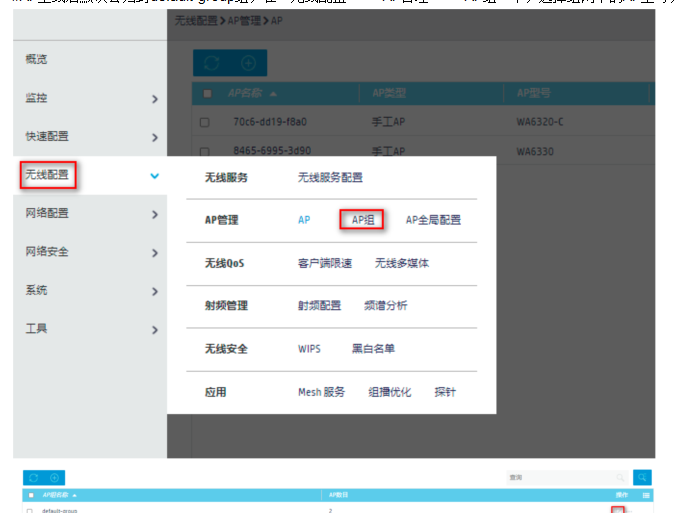Viewport: 683px width, 513px height.
Task: Click the sort arrow beside the AP名称 column
Action: (x=273, y=94)
